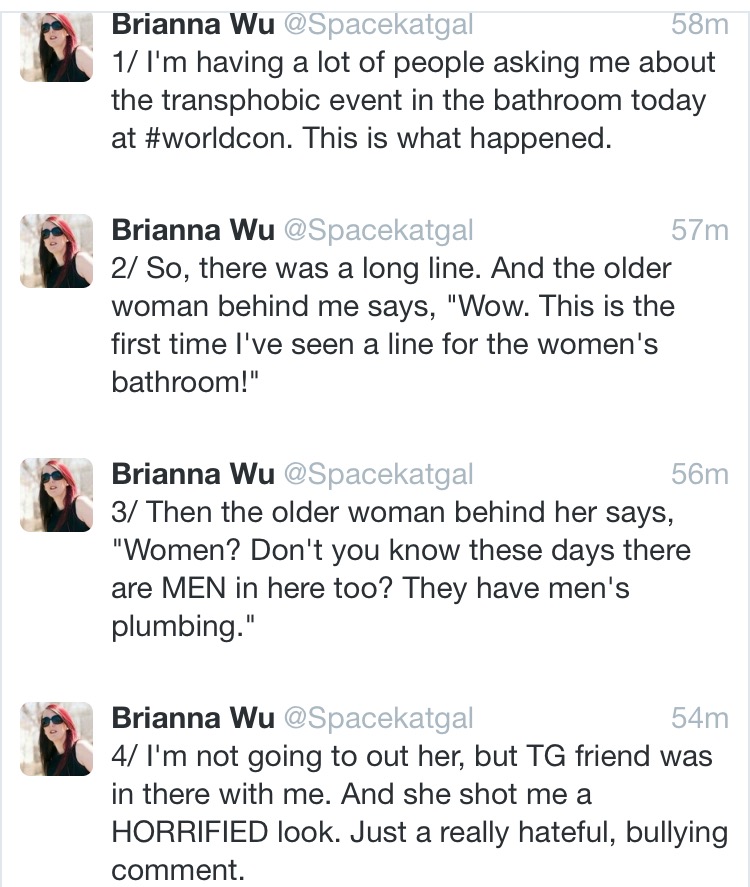Viewport: 750px width, 887px height.
Task: Open Brianna Wu name on third tweet
Action: tap(193, 474)
